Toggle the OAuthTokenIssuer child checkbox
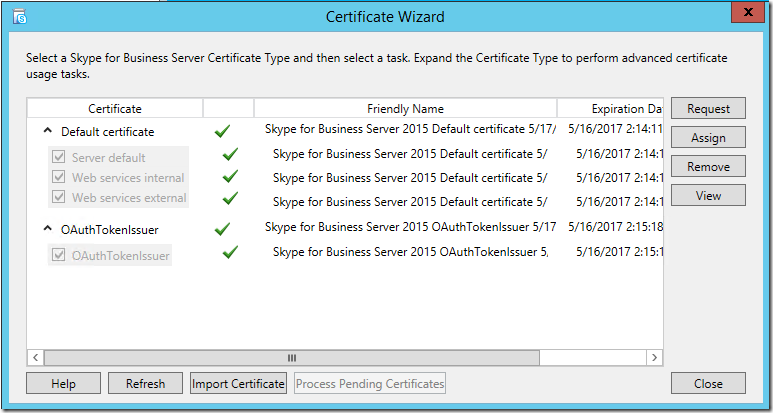The width and height of the screenshot is (773, 413). coord(59,255)
